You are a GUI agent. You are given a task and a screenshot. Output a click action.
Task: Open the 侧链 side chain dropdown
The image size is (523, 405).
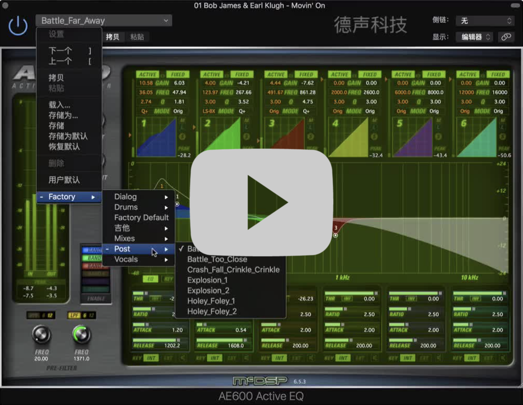coord(484,21)
